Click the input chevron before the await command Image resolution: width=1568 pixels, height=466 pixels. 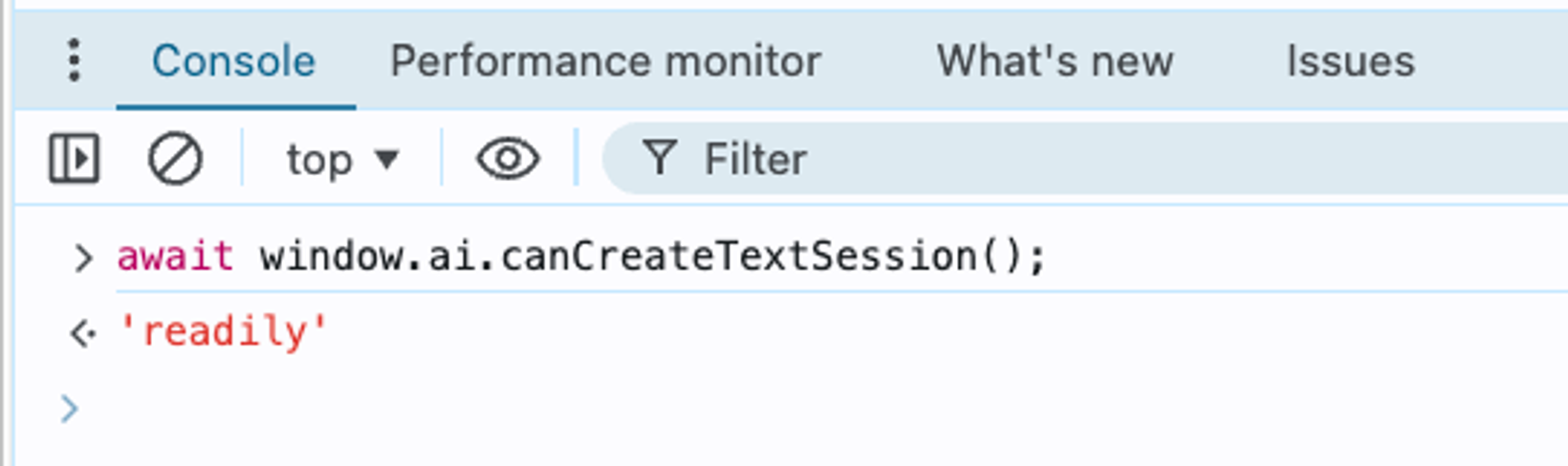(83, 257)
